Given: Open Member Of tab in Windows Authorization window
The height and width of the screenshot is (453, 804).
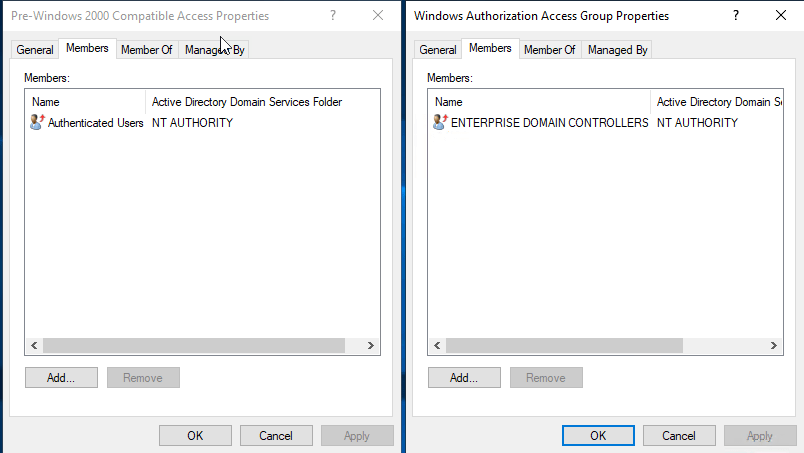Looking at the screenshot, I should point(550,50).
